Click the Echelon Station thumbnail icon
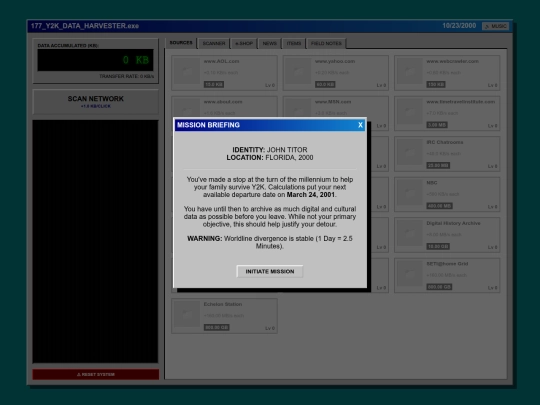This screenshot has width=540, height=405. click(x=187, y=314)
